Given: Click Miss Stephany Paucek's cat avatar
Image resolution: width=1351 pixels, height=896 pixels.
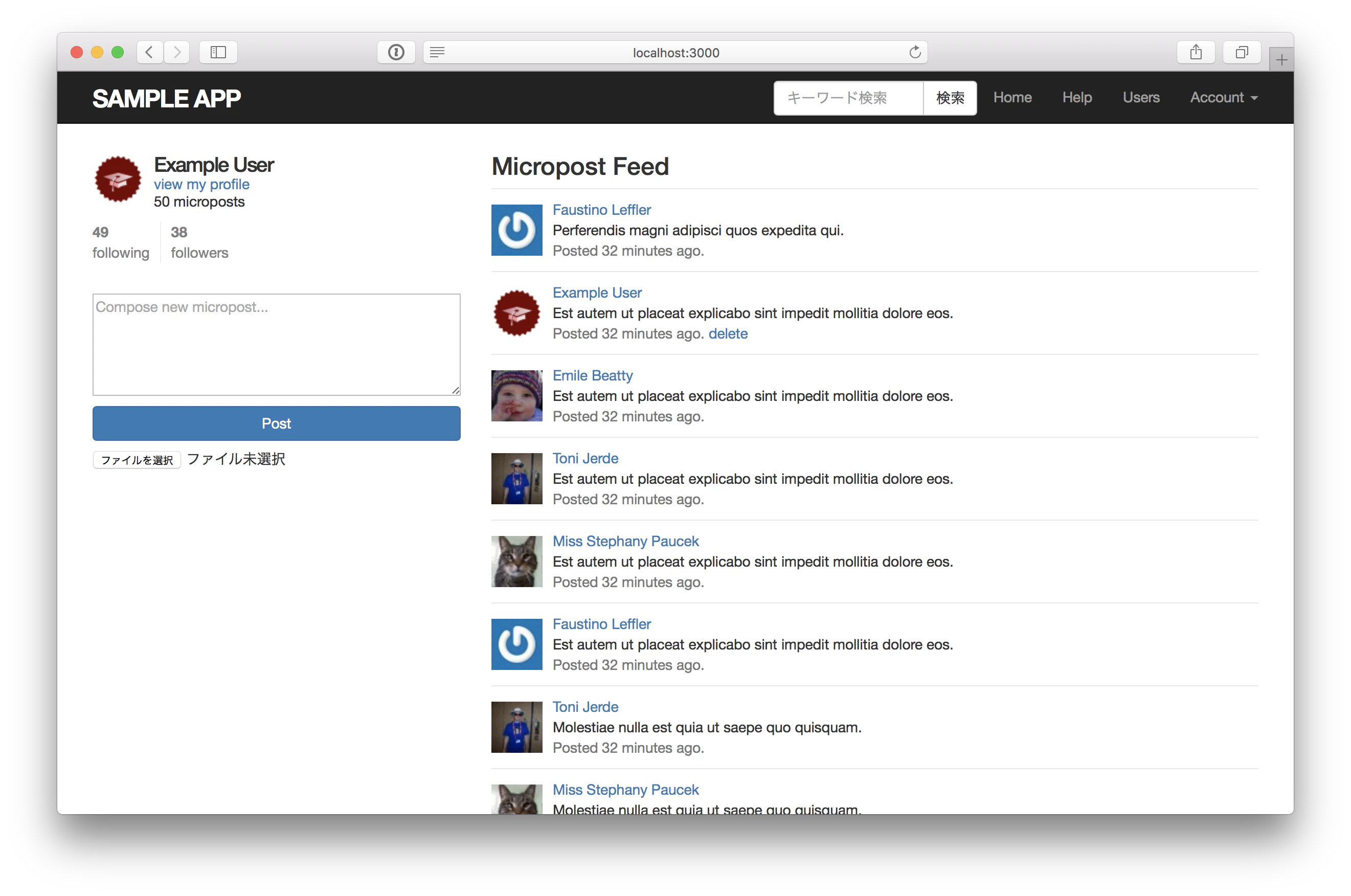Looking at the screenshot, I should 516,561.
